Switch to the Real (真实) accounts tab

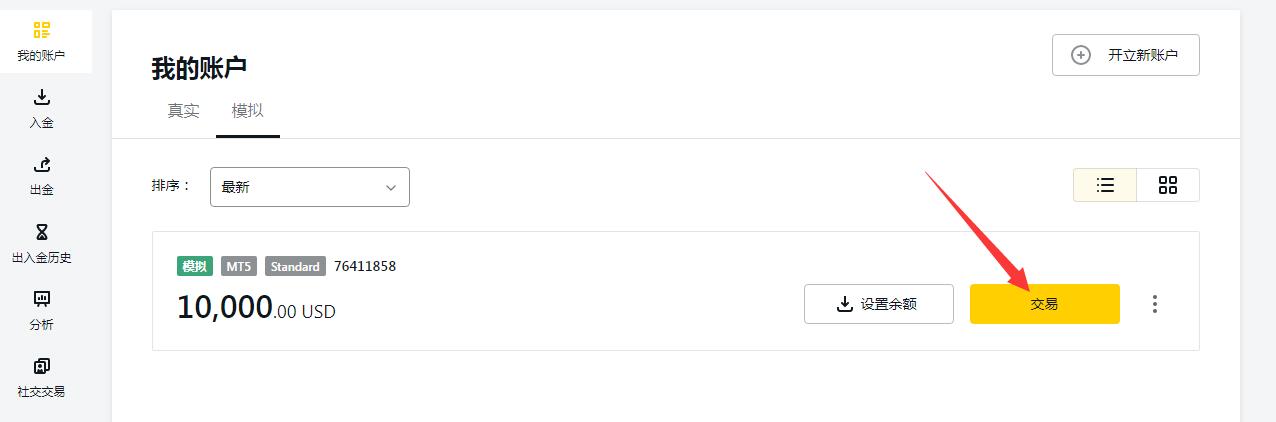pyautogui.click(x=183, y=111)
